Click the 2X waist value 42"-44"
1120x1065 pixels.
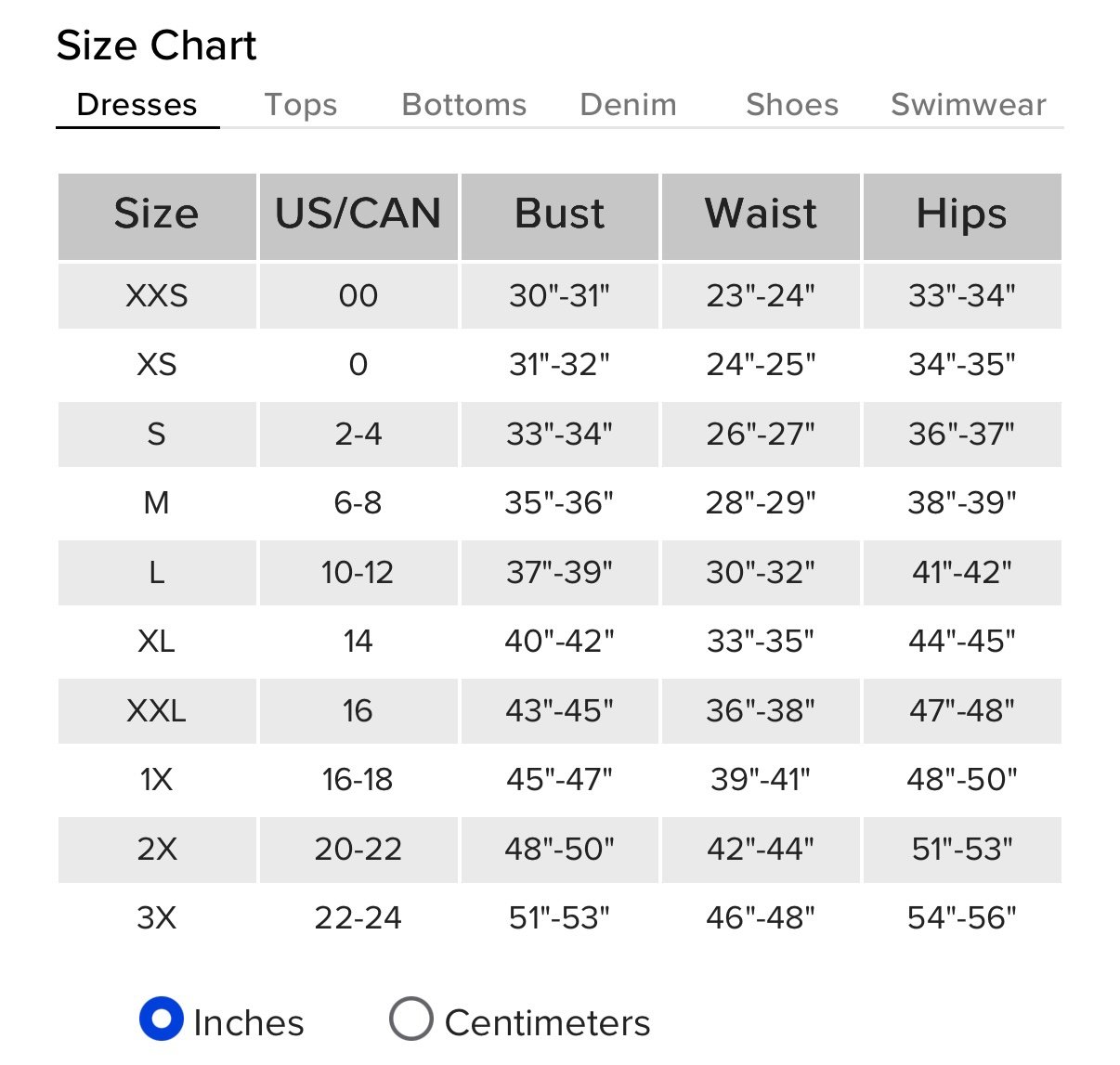pos(761,849)
